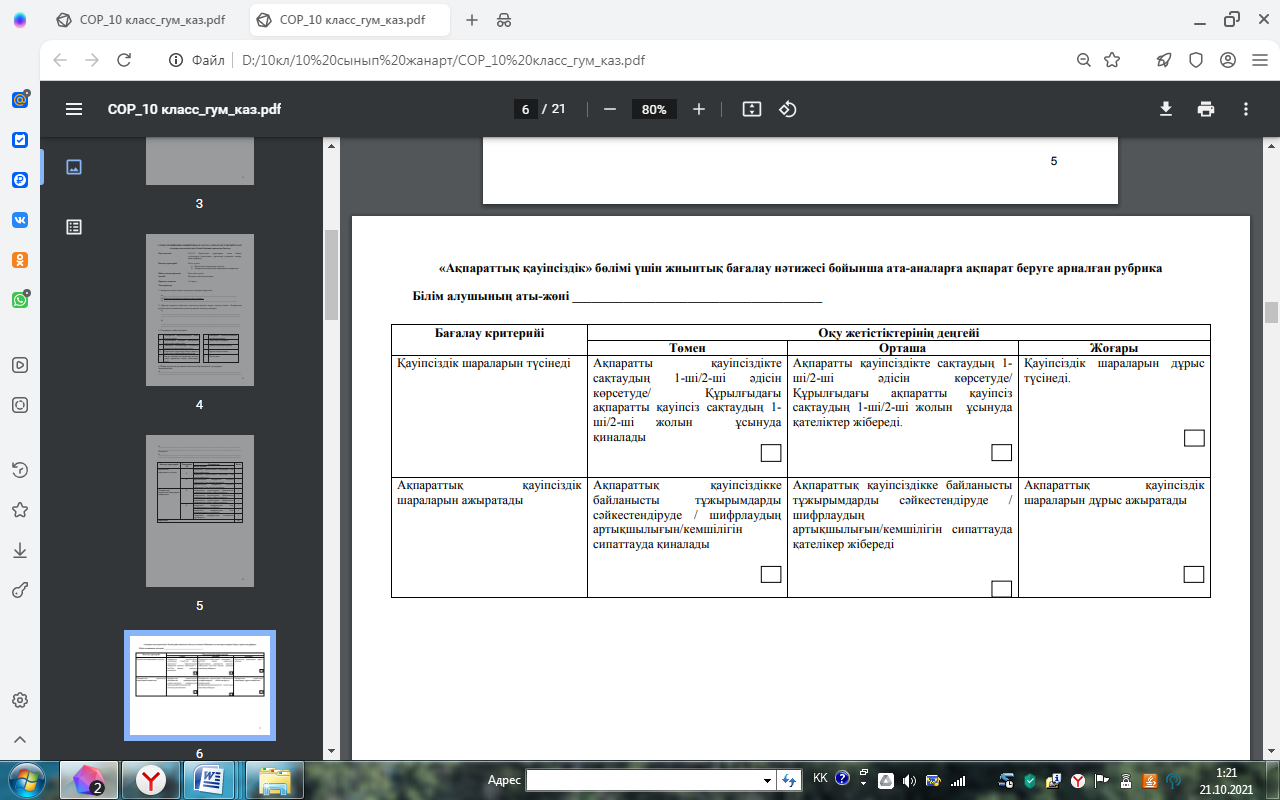Open Microsoft Word from the taskbar
Viewport: 1280px width, 800px height.
pos(211,779)
